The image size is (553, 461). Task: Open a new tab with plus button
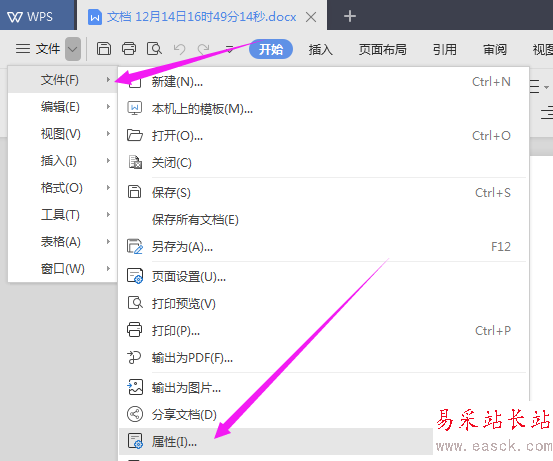click(350, 17)
